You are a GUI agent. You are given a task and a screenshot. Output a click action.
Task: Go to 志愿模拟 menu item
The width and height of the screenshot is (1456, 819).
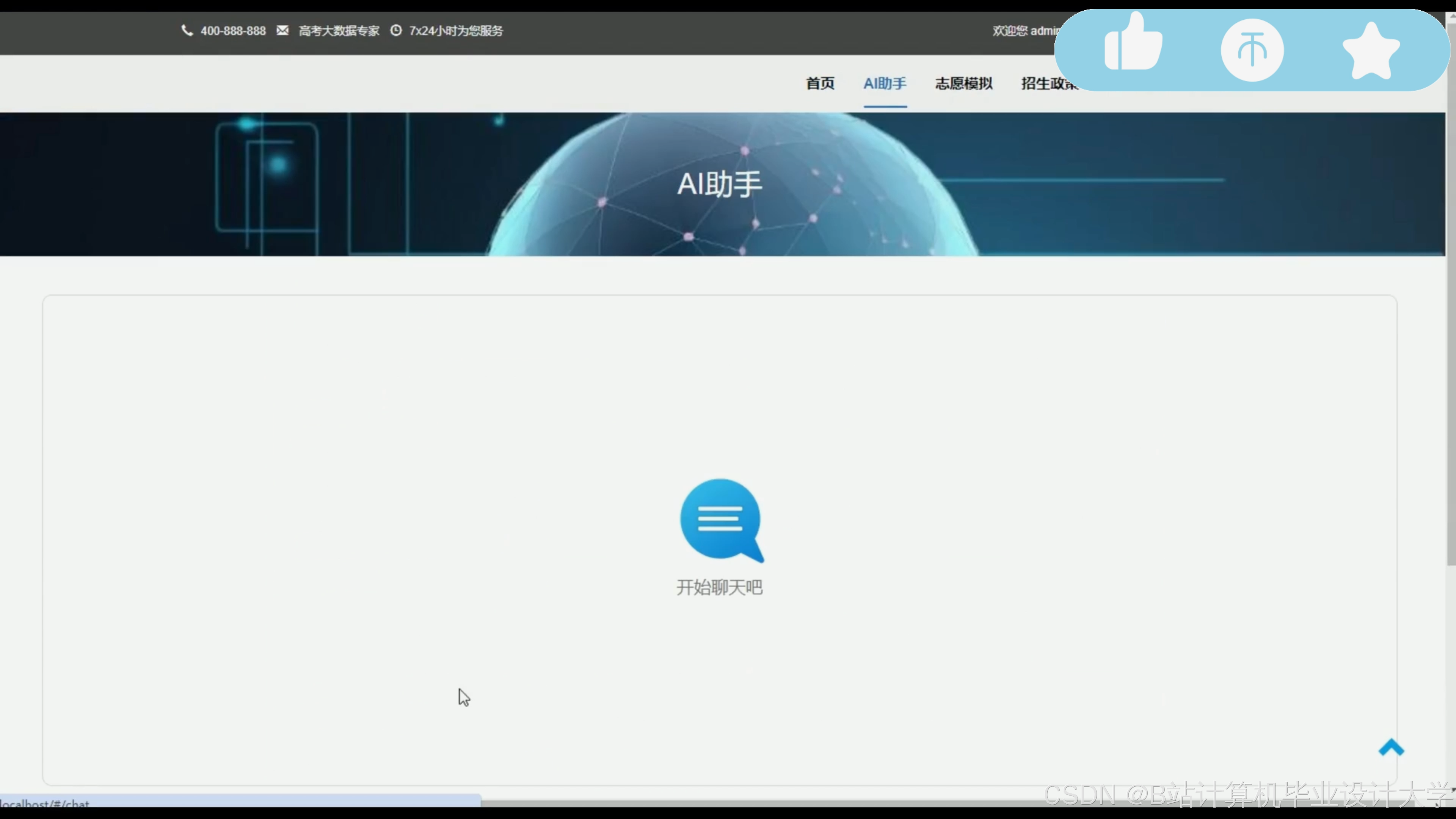tap(964, 84)
